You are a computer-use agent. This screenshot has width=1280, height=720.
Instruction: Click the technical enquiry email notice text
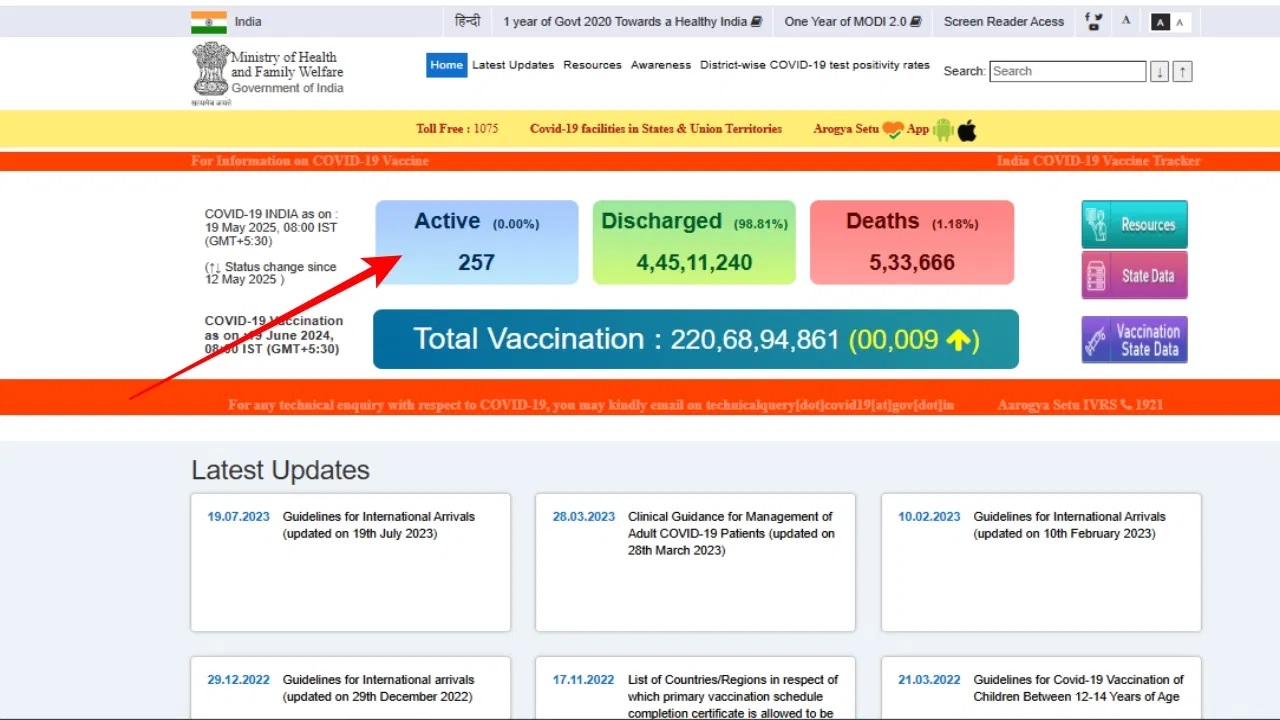591,405
